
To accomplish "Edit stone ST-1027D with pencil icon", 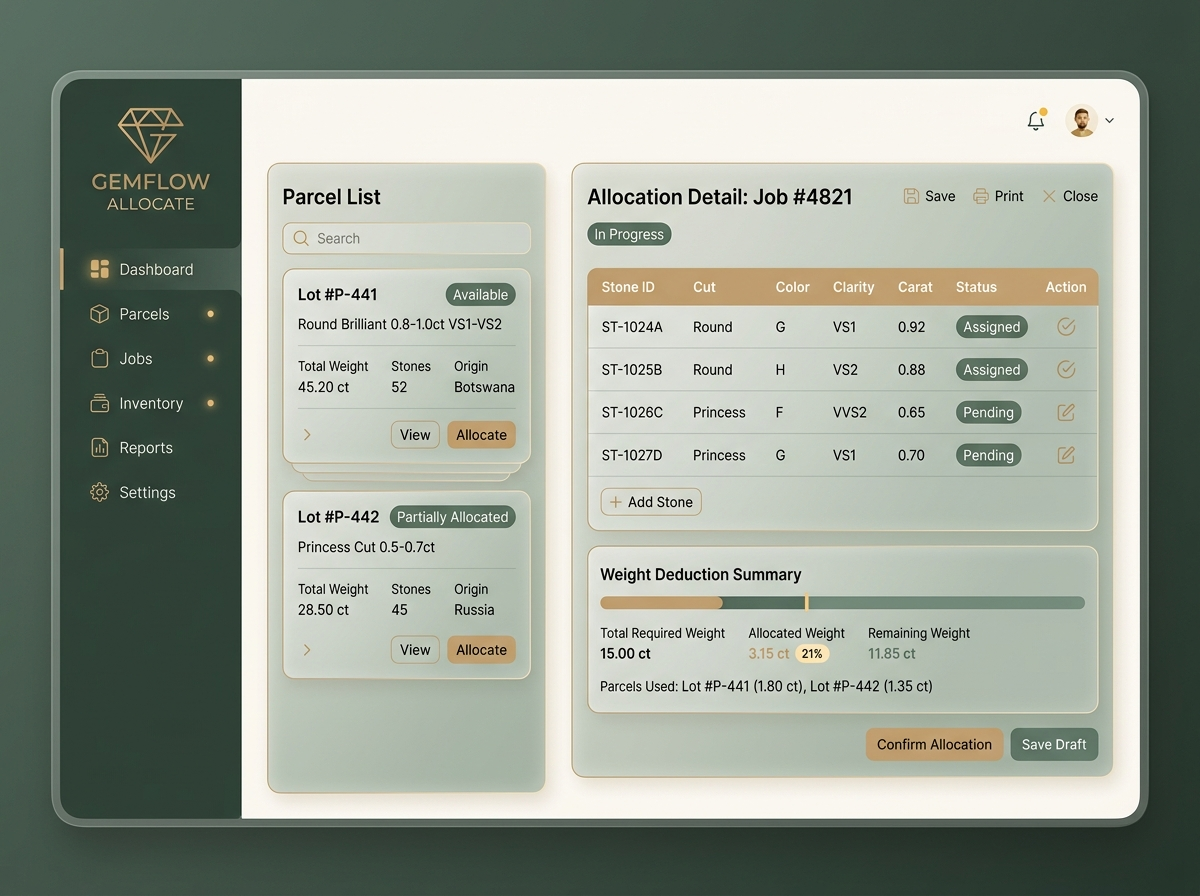I will pyautogui.click(x=1066, y=455).
